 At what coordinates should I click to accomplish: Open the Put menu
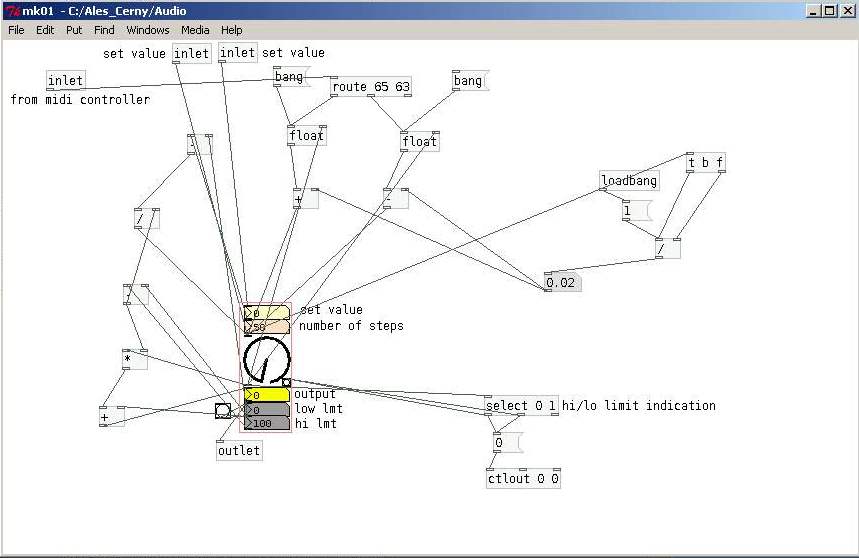click(x=74, y=30)
